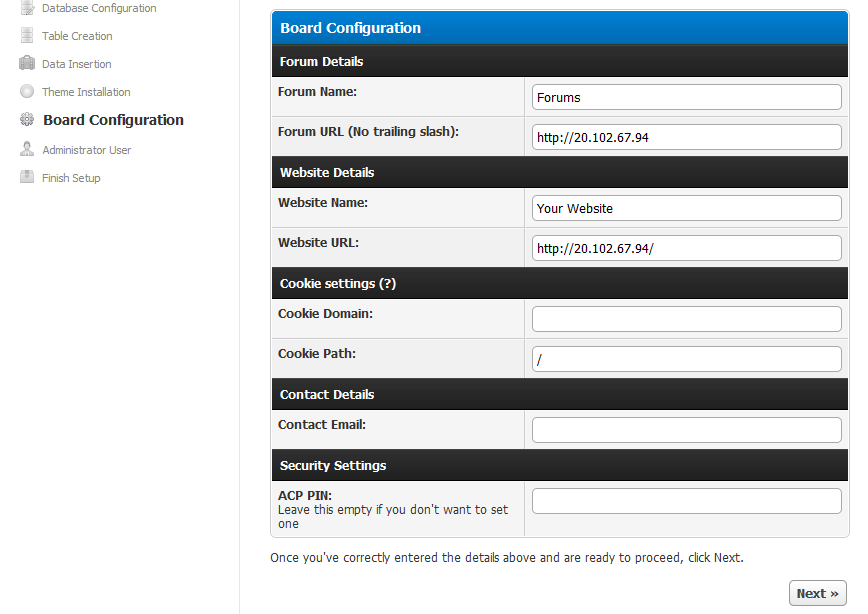Image resolution: width=868 pixels, height=614 pixels.
Task: Click the Finish Setup step icon
Action: pos(27,178)
